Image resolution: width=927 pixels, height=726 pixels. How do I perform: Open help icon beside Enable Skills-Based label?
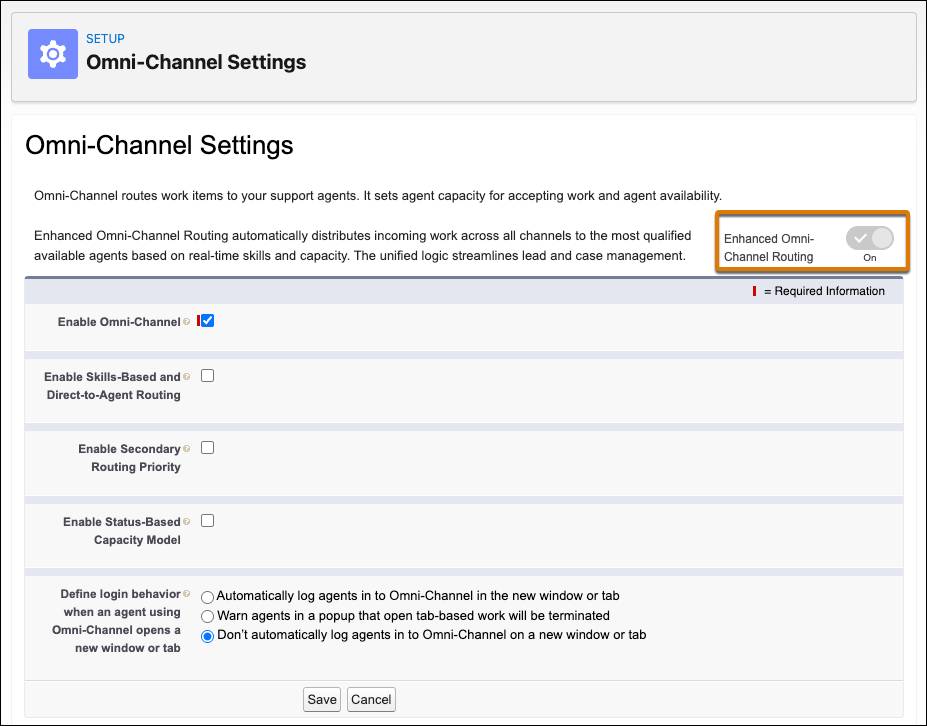pos(187,377)
